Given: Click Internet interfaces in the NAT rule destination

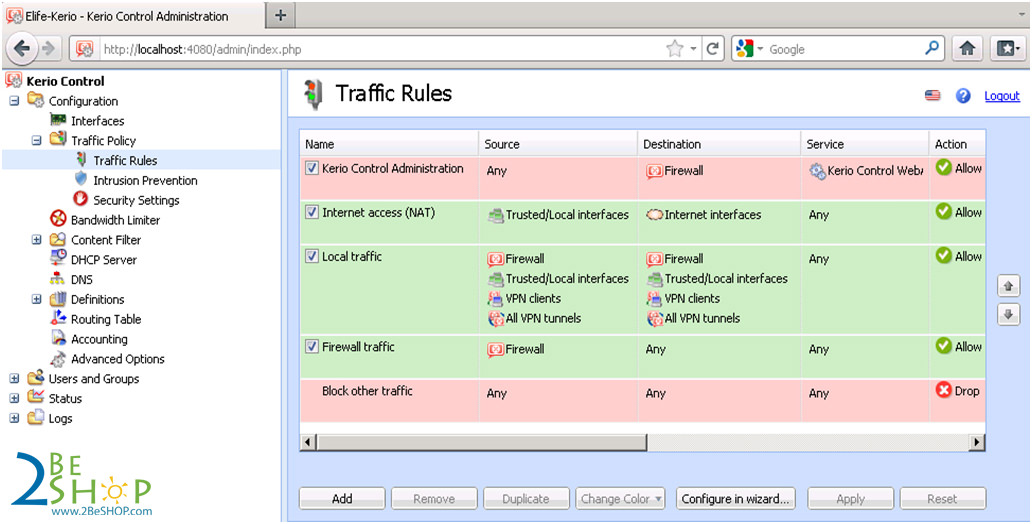Looking at the screenshot, I should 713,215.
